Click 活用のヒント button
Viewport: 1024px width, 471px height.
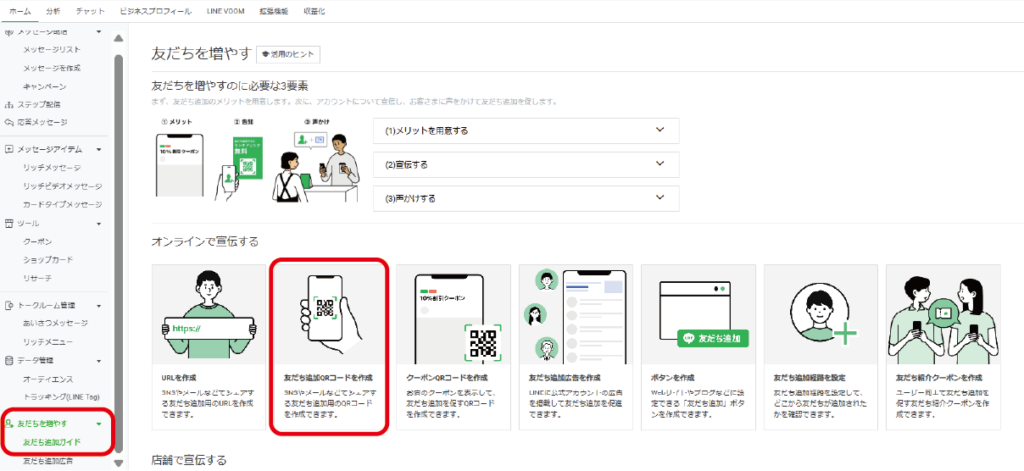[x=289, y=54]
